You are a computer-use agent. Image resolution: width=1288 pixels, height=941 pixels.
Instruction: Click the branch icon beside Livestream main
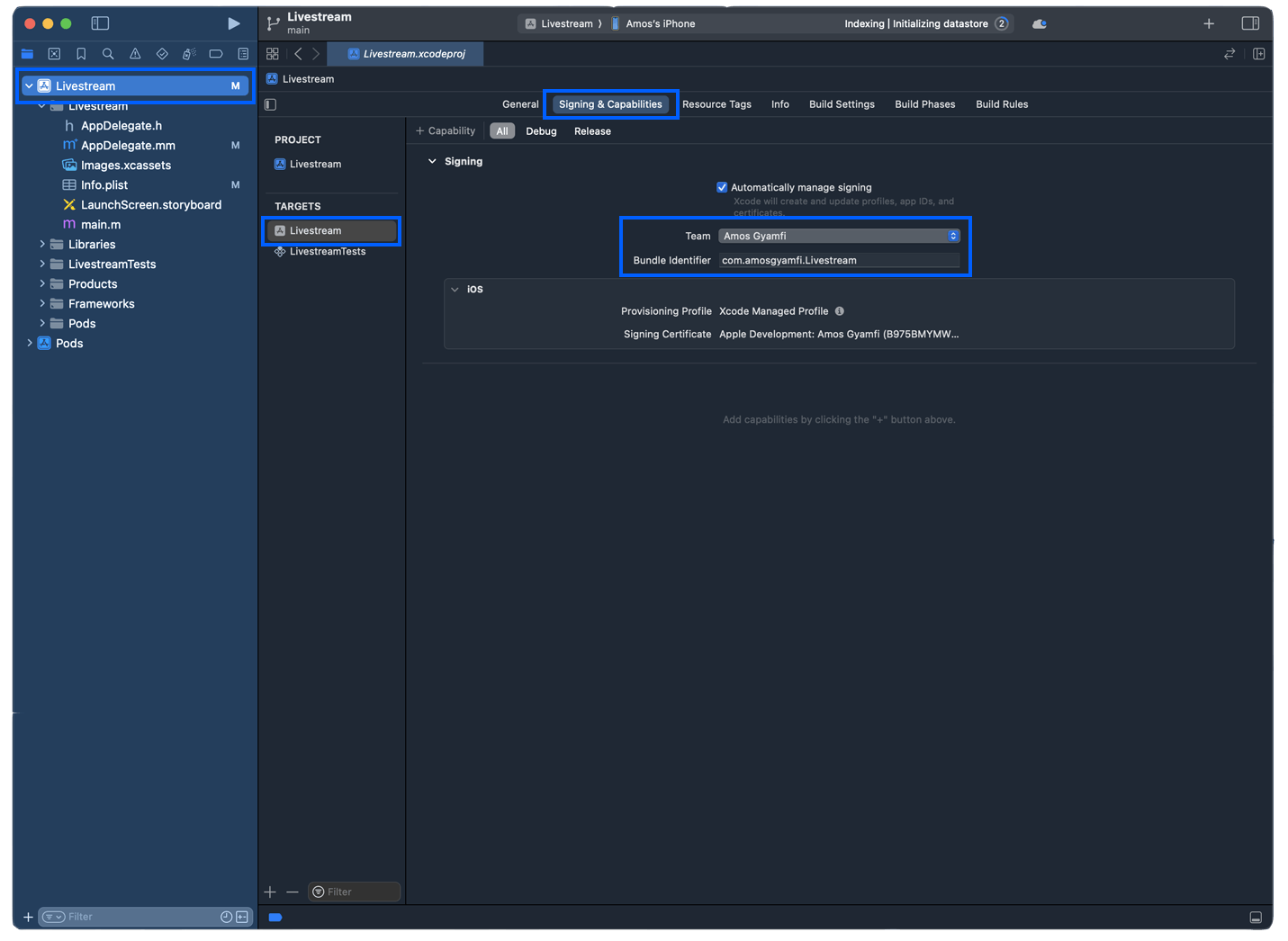(273, 23)
